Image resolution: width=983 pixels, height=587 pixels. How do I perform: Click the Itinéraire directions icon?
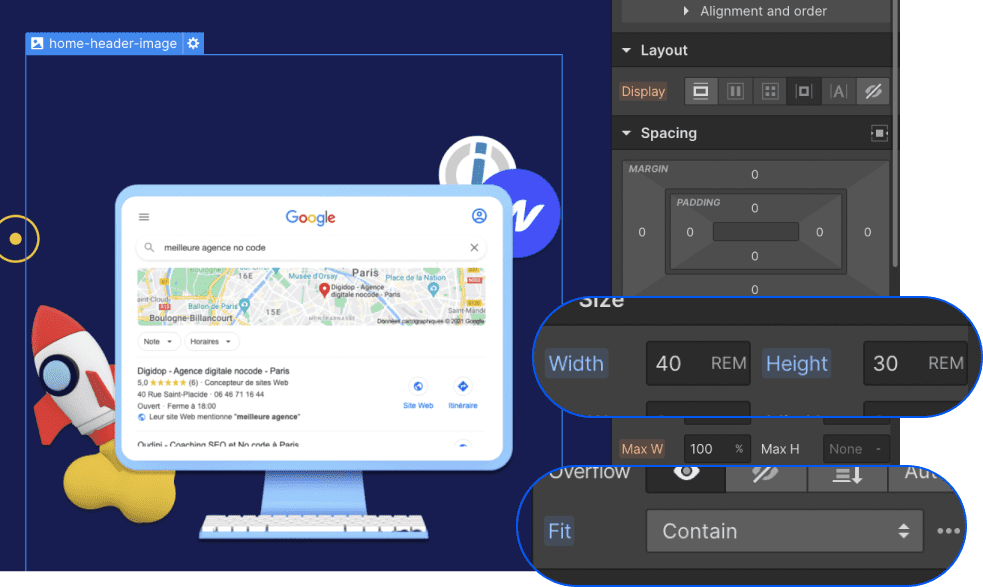[x=463, y=386]
